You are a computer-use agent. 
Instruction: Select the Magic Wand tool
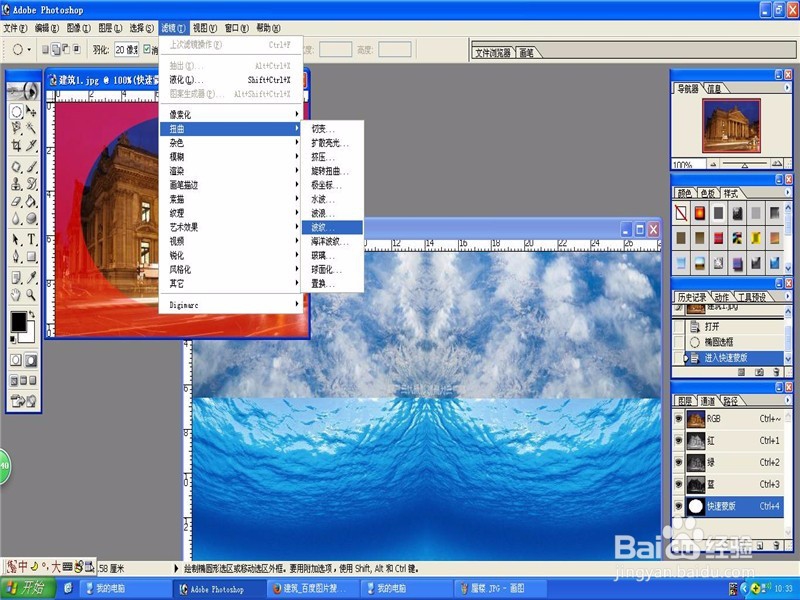[31, 128]
